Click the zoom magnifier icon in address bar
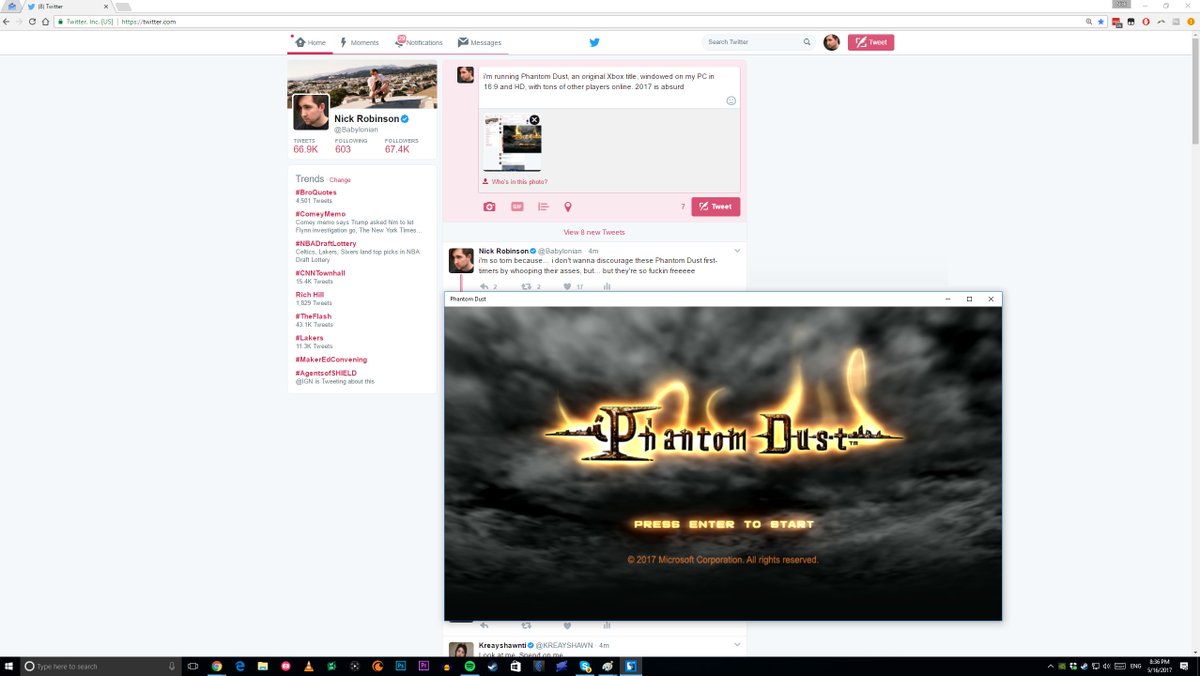The width and height of the screenshot is (1200, 676). point(1089,21)
